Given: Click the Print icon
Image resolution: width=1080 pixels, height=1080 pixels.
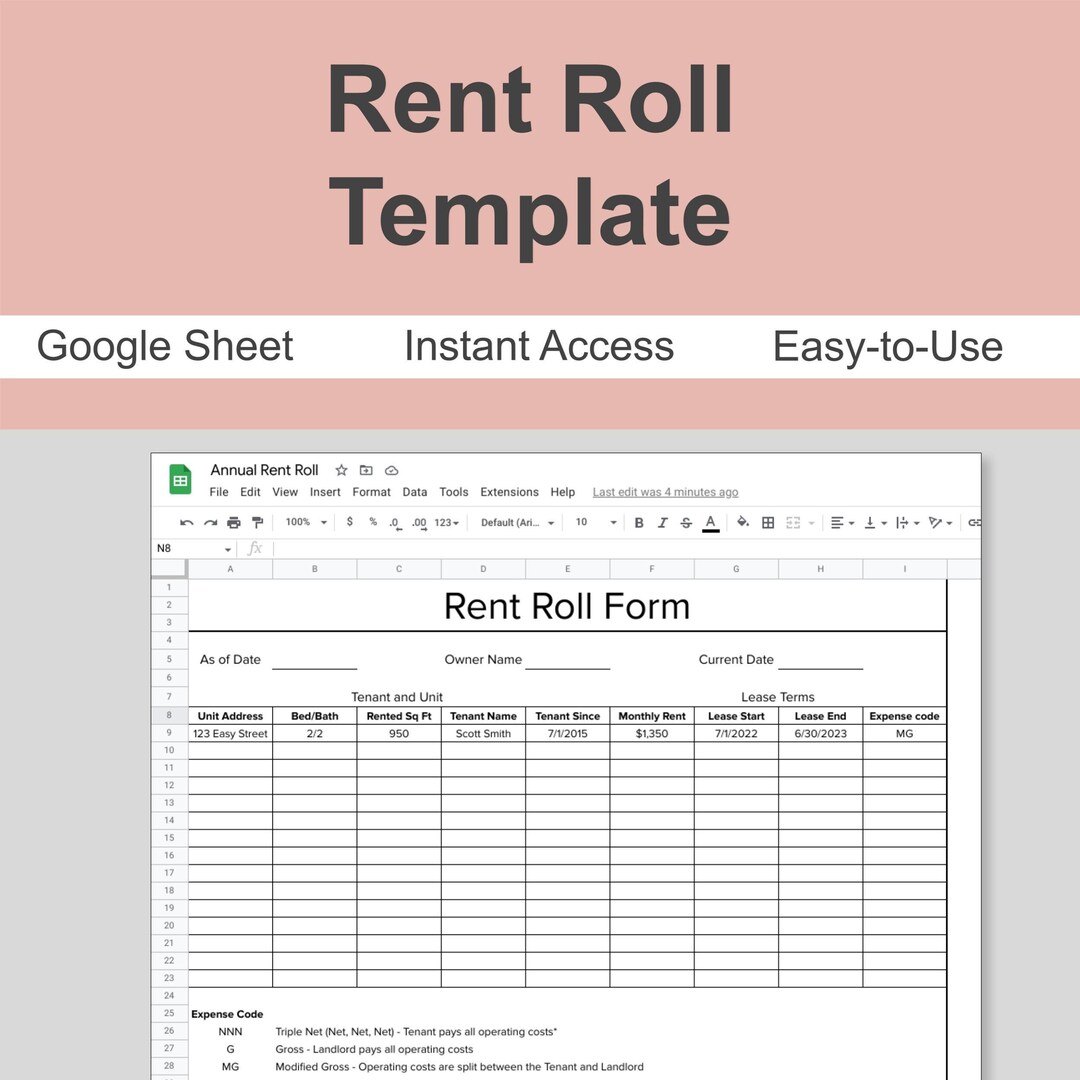Looking at the screenshot, I should pos(233,522).
